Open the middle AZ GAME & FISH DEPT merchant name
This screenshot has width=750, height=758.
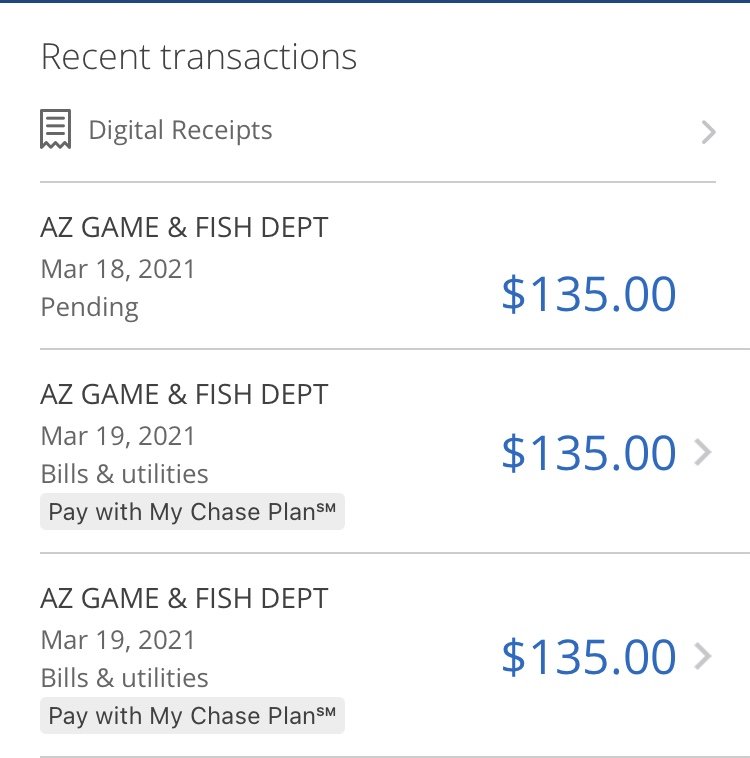point(184,395)
